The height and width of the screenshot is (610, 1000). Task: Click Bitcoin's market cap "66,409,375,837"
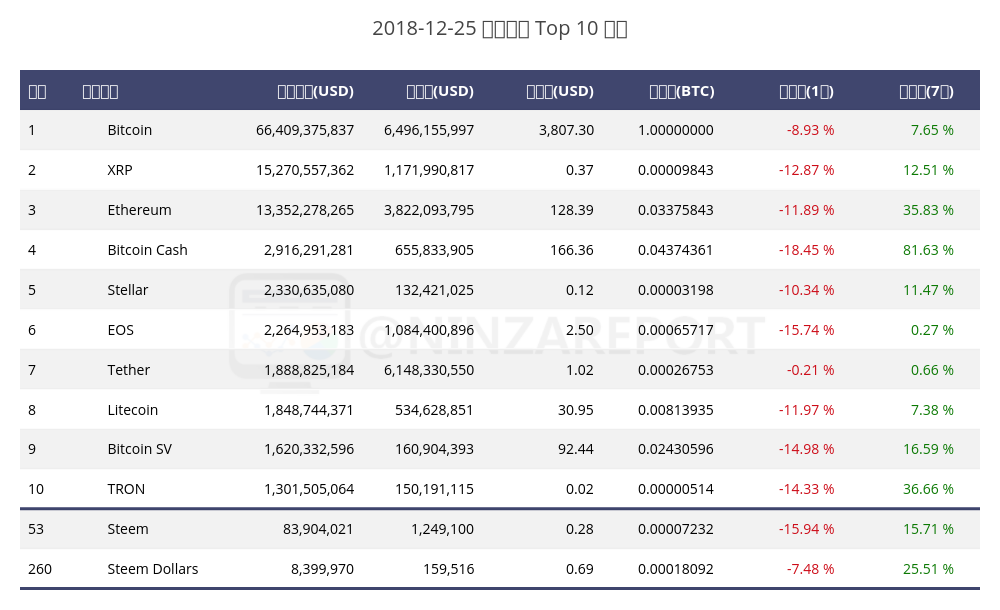[x=305, y=130]
